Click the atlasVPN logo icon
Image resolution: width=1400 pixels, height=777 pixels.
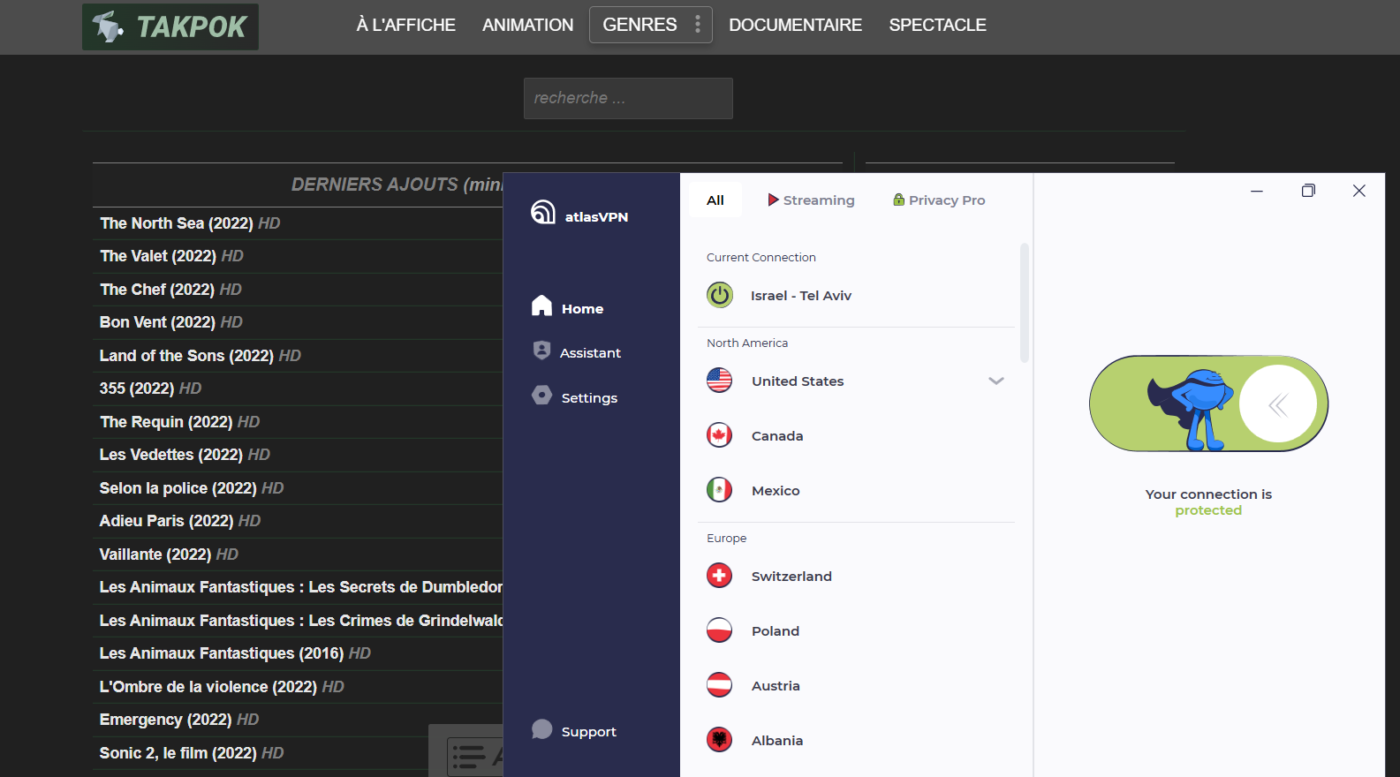543,212
